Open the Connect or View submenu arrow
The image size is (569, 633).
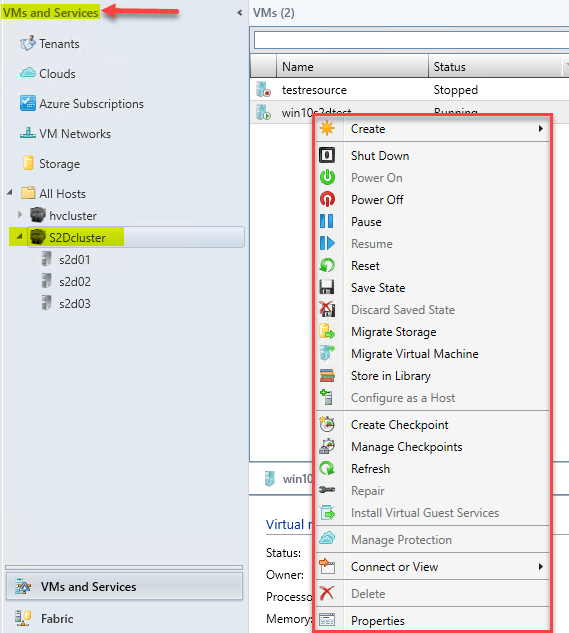tap(540, 566)
